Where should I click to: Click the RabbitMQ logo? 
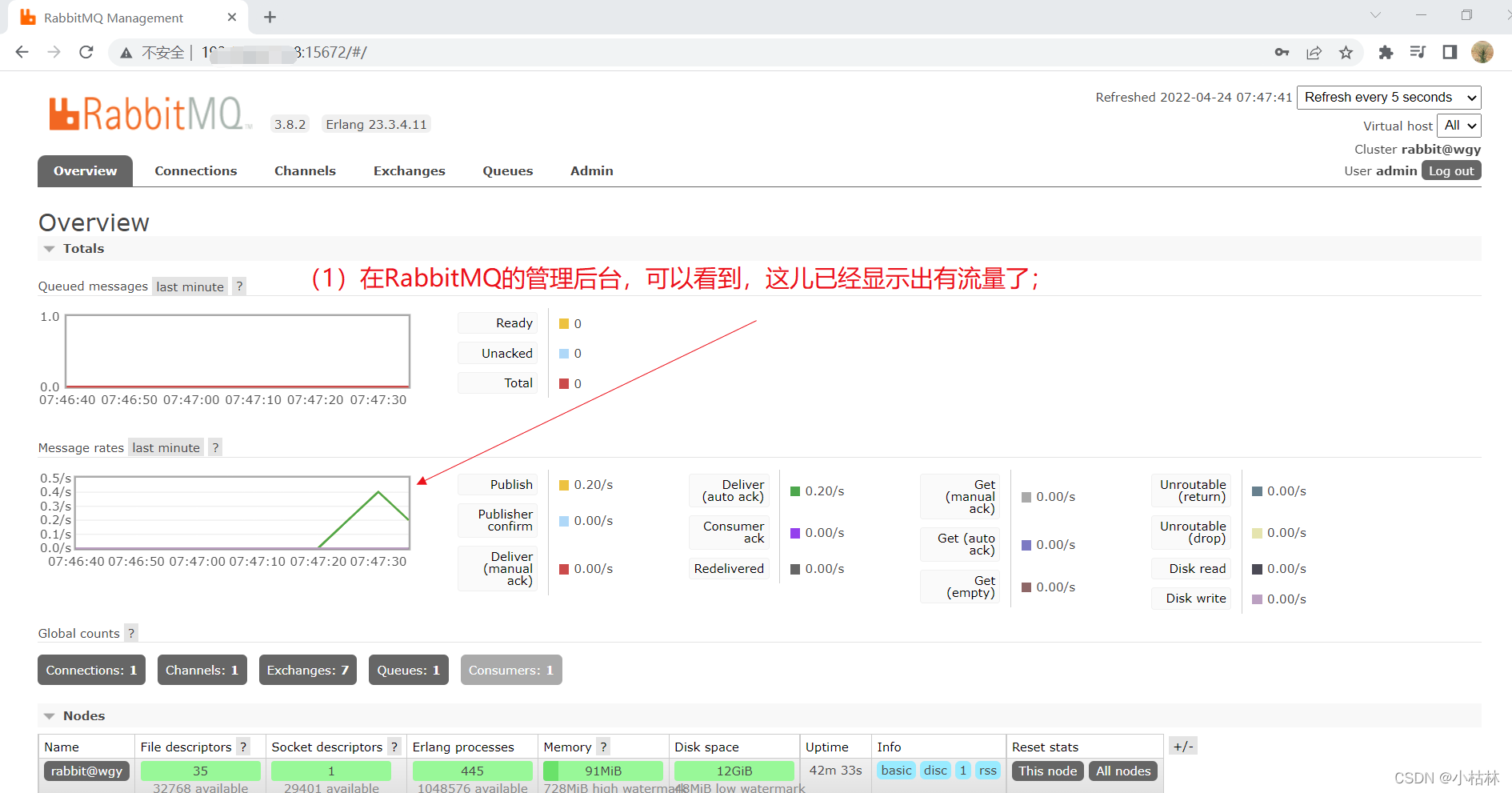click(150, 114)
